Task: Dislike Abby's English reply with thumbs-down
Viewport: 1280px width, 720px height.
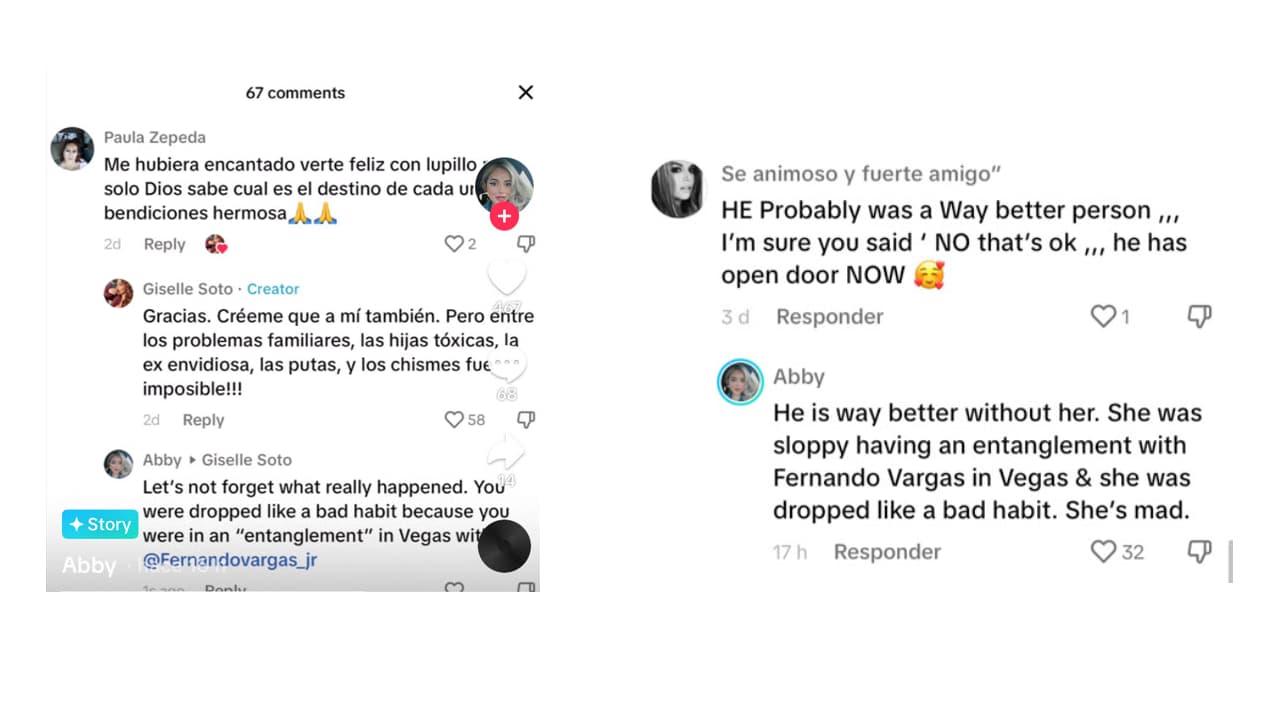Action: click(x=1199, y=551)
